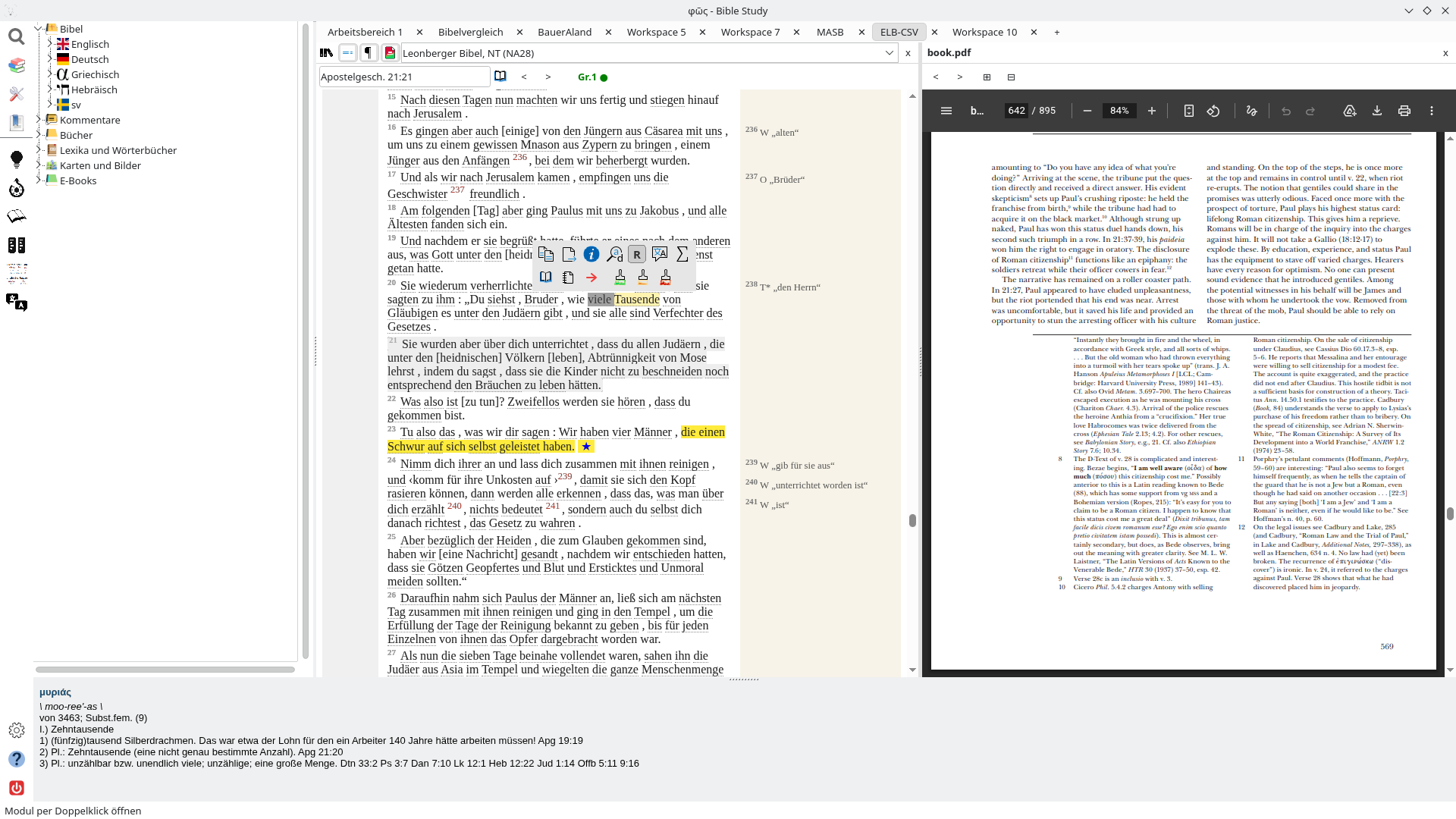Click the PDF page number field 642
Image resolution: width=1456 pixels, height=819 pixels.
pyautogui.click(x=1016, y=111)
